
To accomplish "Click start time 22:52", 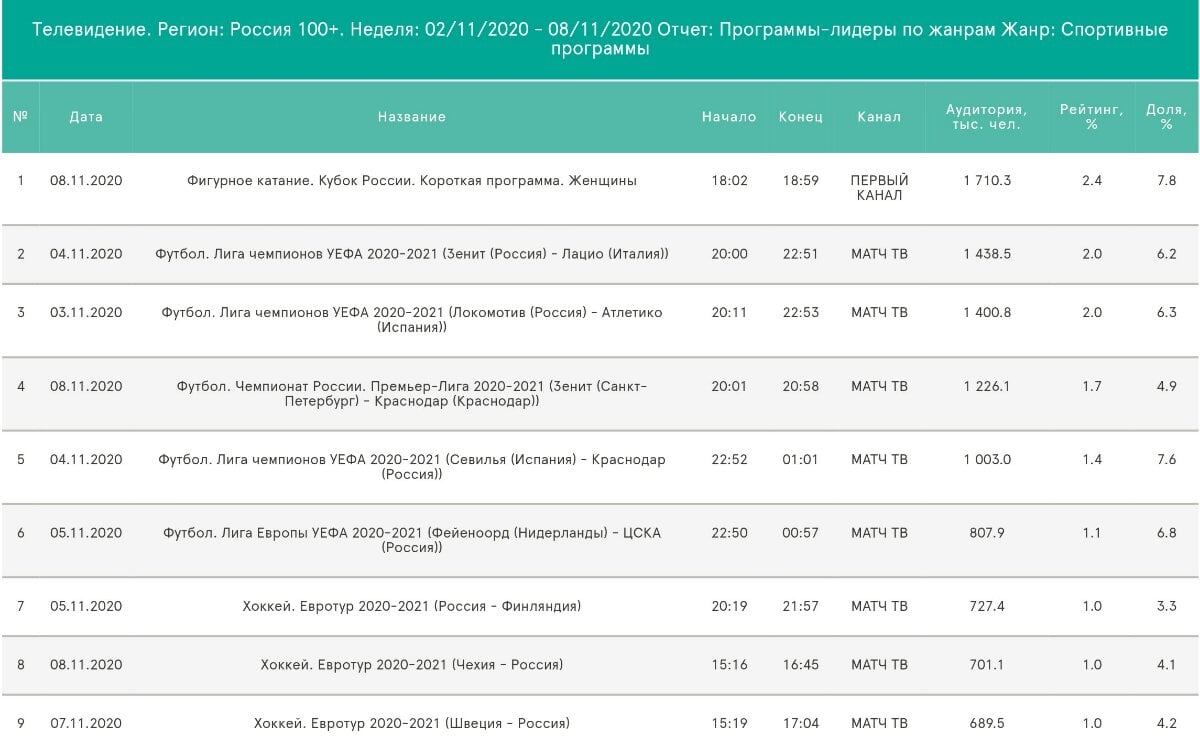I will (730, 460).
